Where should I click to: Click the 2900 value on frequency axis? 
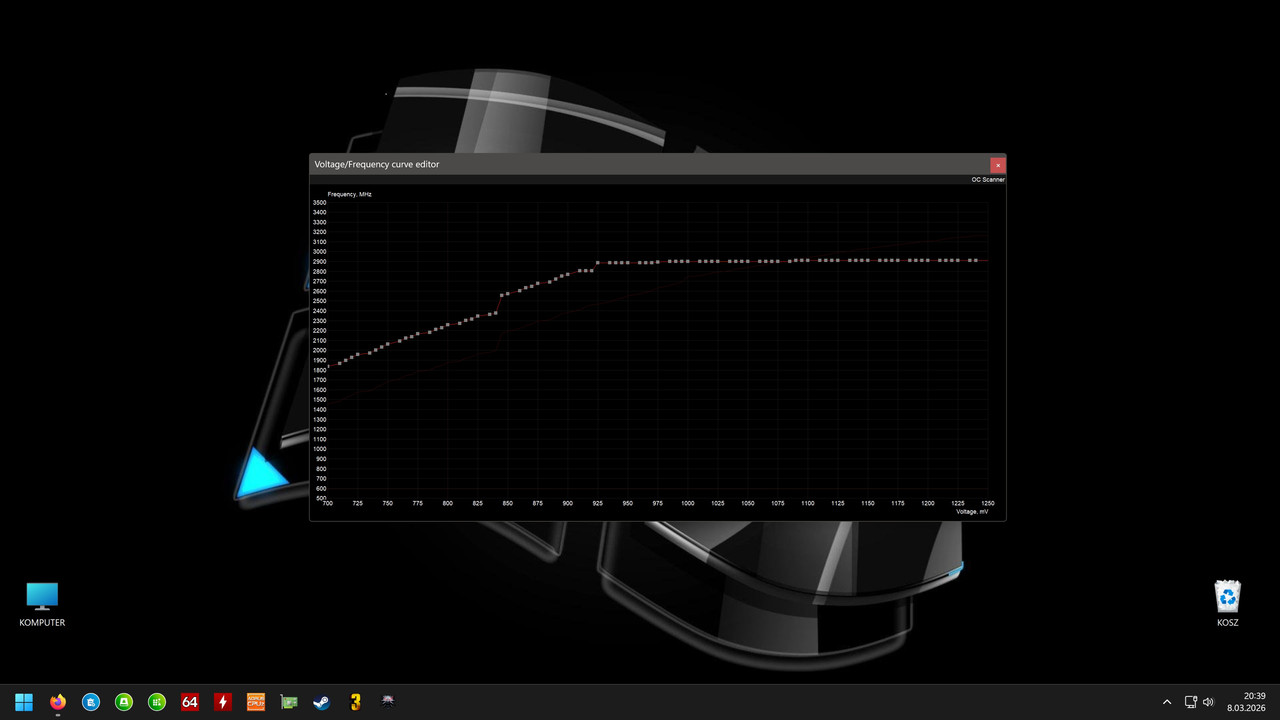320,262
